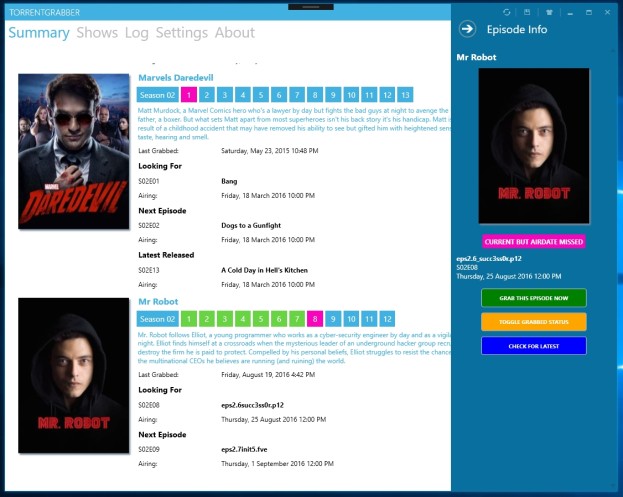The image size is (623, 497).
Task: Click the Current But Airdate Missed status badge
Action: [534, 242]
